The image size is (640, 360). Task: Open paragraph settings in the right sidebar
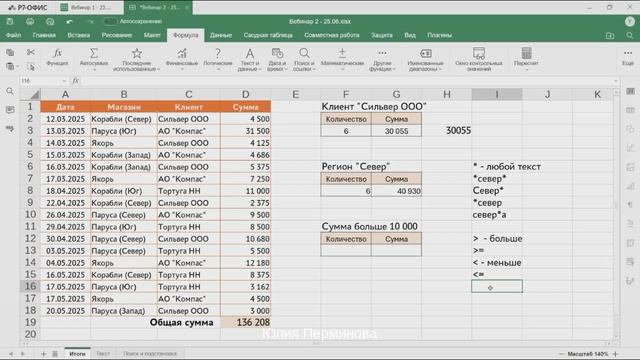click(631, 205)
